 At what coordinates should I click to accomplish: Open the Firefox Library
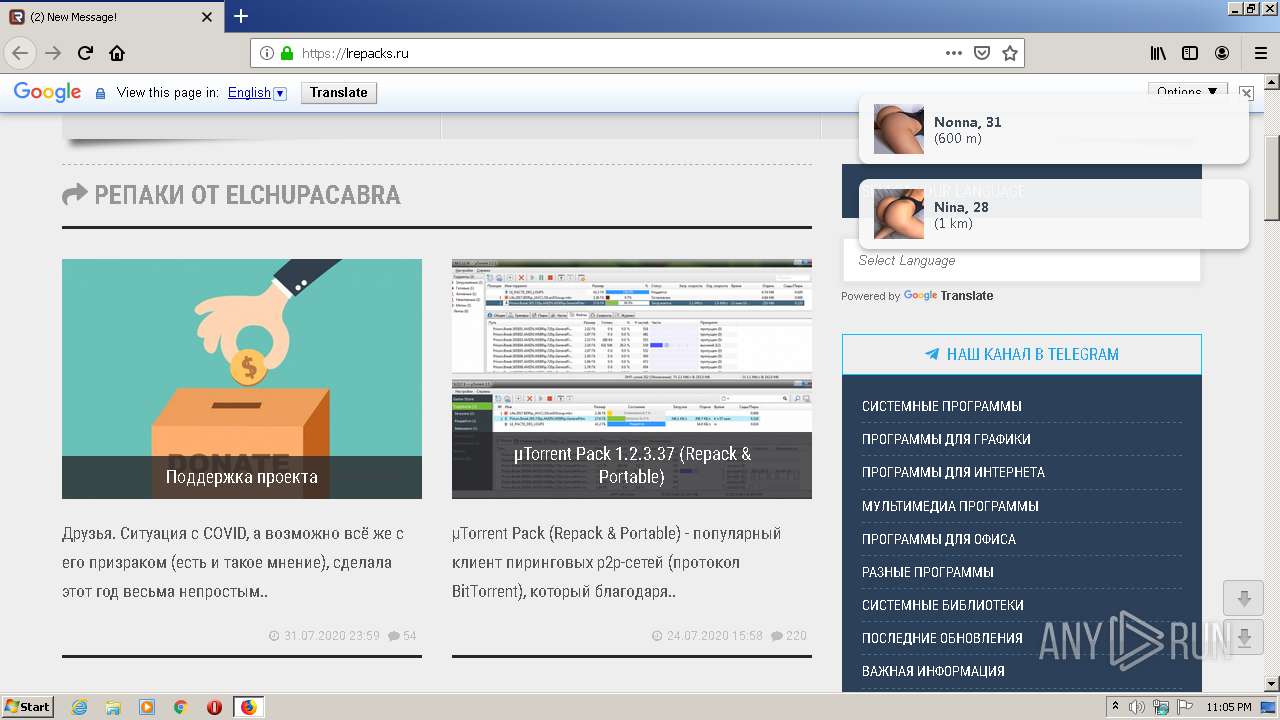(1158, 53)
